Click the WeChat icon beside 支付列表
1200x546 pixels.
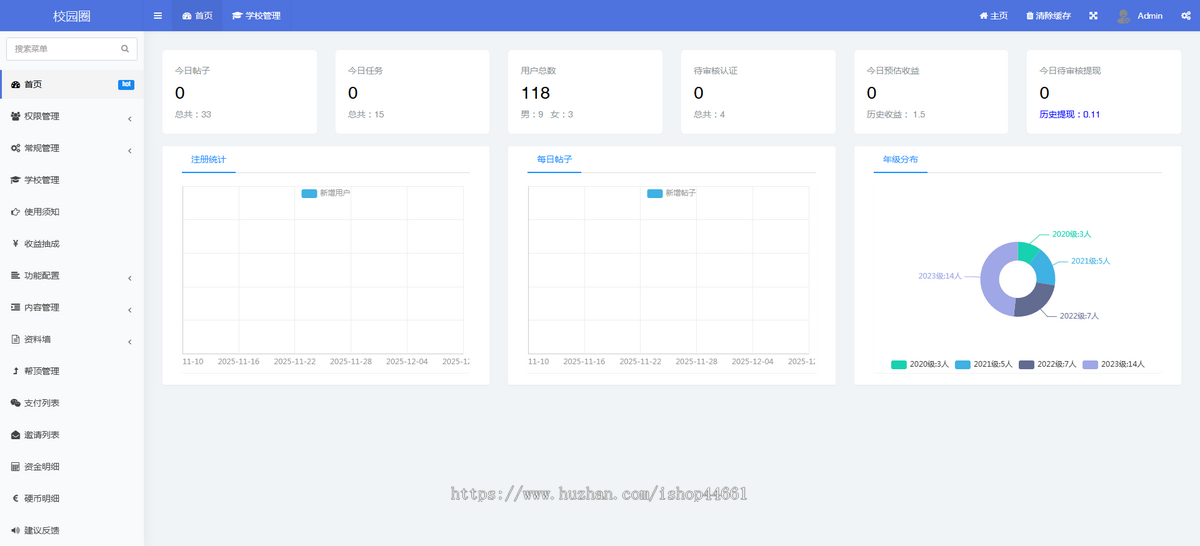pos(15,403)
